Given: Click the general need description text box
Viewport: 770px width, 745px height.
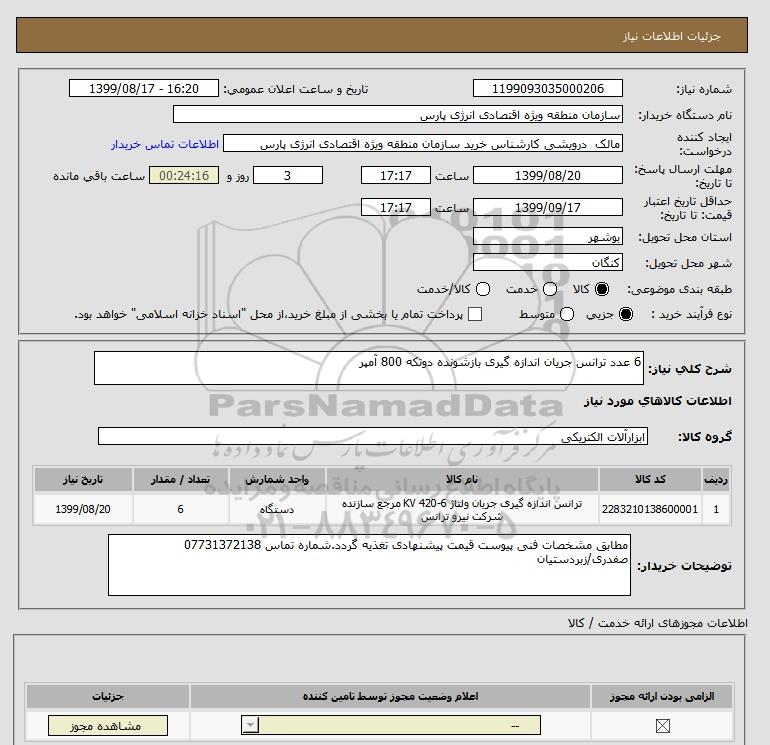Looking at the screenshot, I should coord(369,368).
